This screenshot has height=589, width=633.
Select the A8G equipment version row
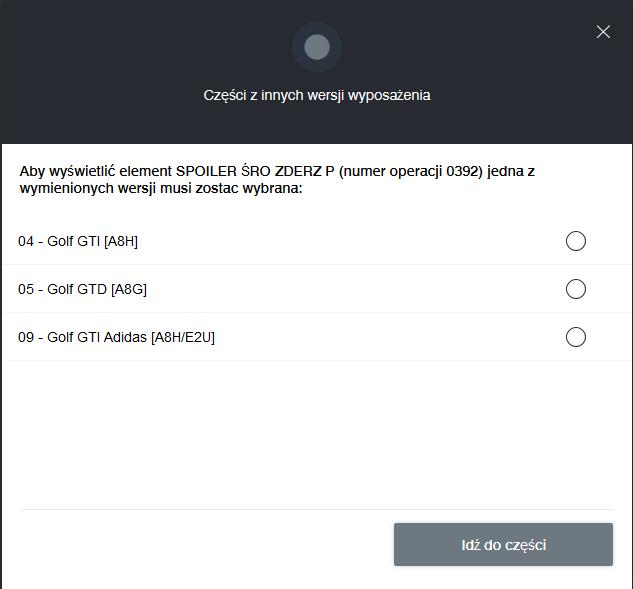tap(316, 289)
